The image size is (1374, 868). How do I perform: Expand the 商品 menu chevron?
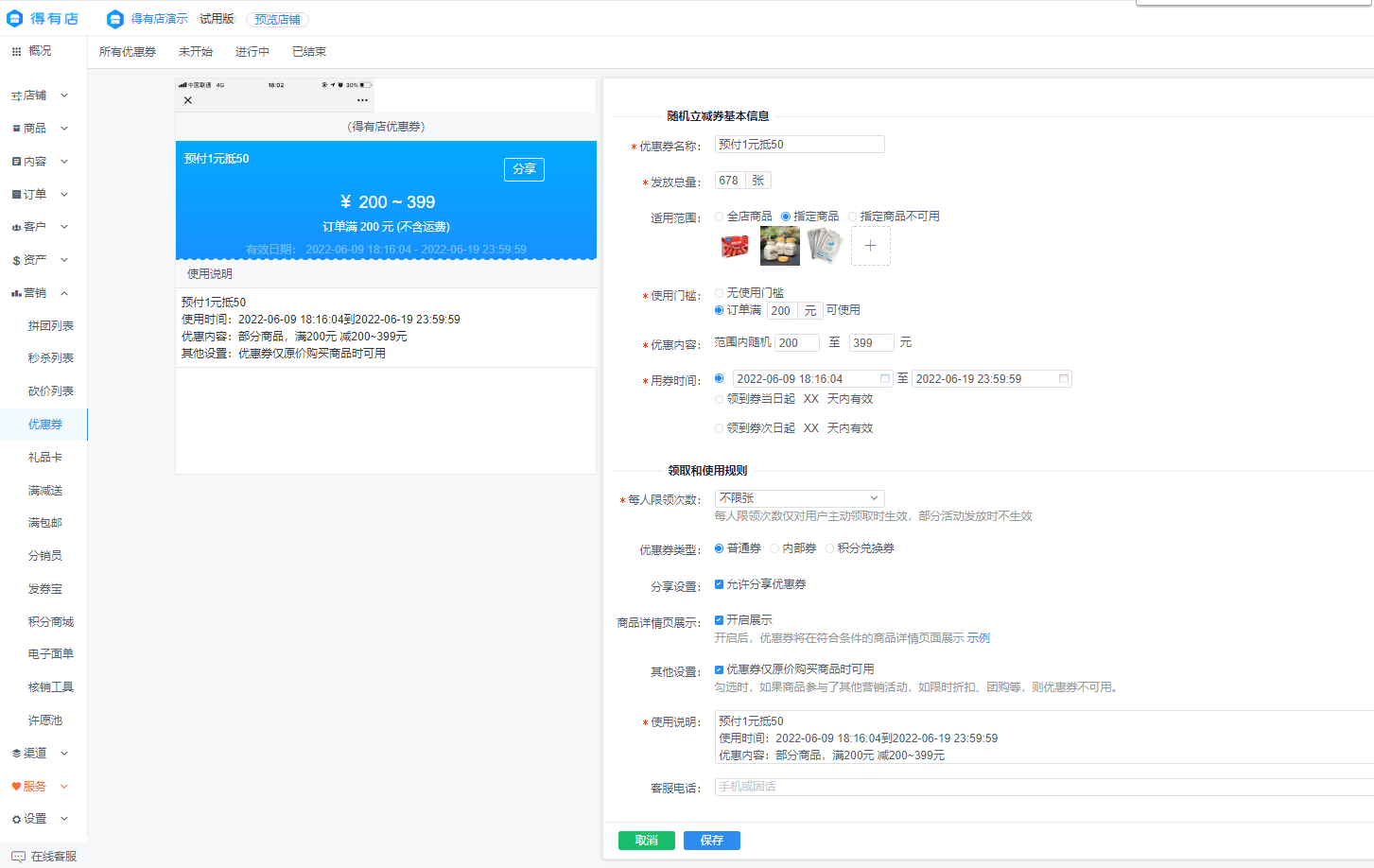[64, 129]
